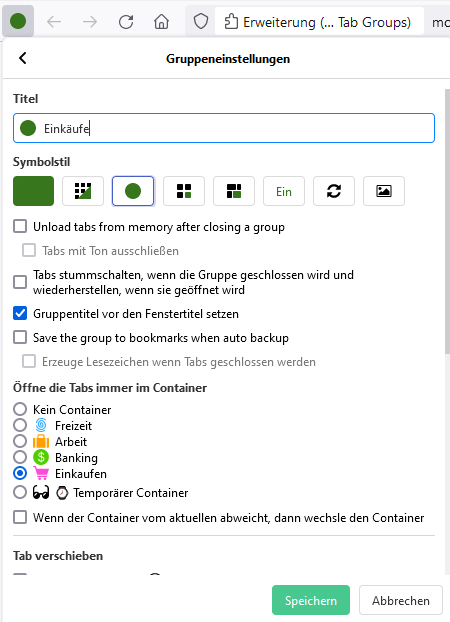This screenshot has width=450, height=622.
Task: Click the Abbrechen button
Action: pyautogui.click(x=400, y=600)
